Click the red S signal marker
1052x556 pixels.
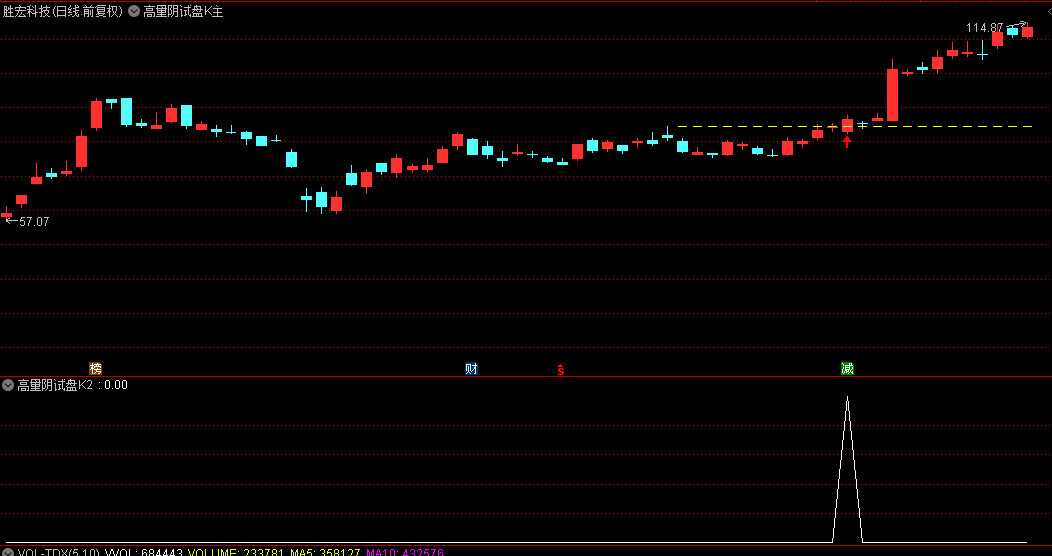click(x=561, y=369)
